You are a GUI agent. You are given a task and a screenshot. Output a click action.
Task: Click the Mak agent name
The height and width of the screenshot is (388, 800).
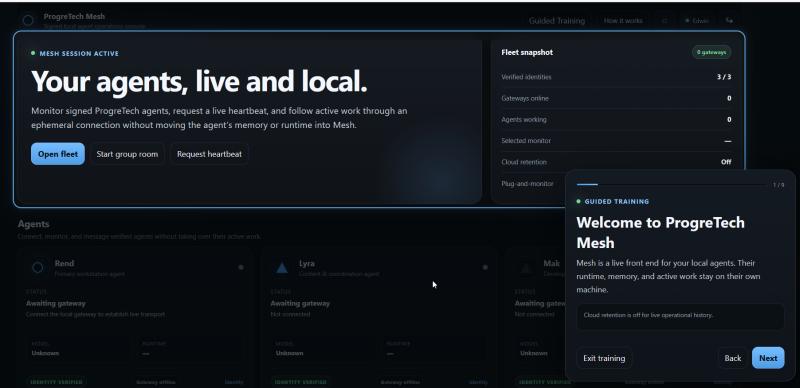click(552, 263)
